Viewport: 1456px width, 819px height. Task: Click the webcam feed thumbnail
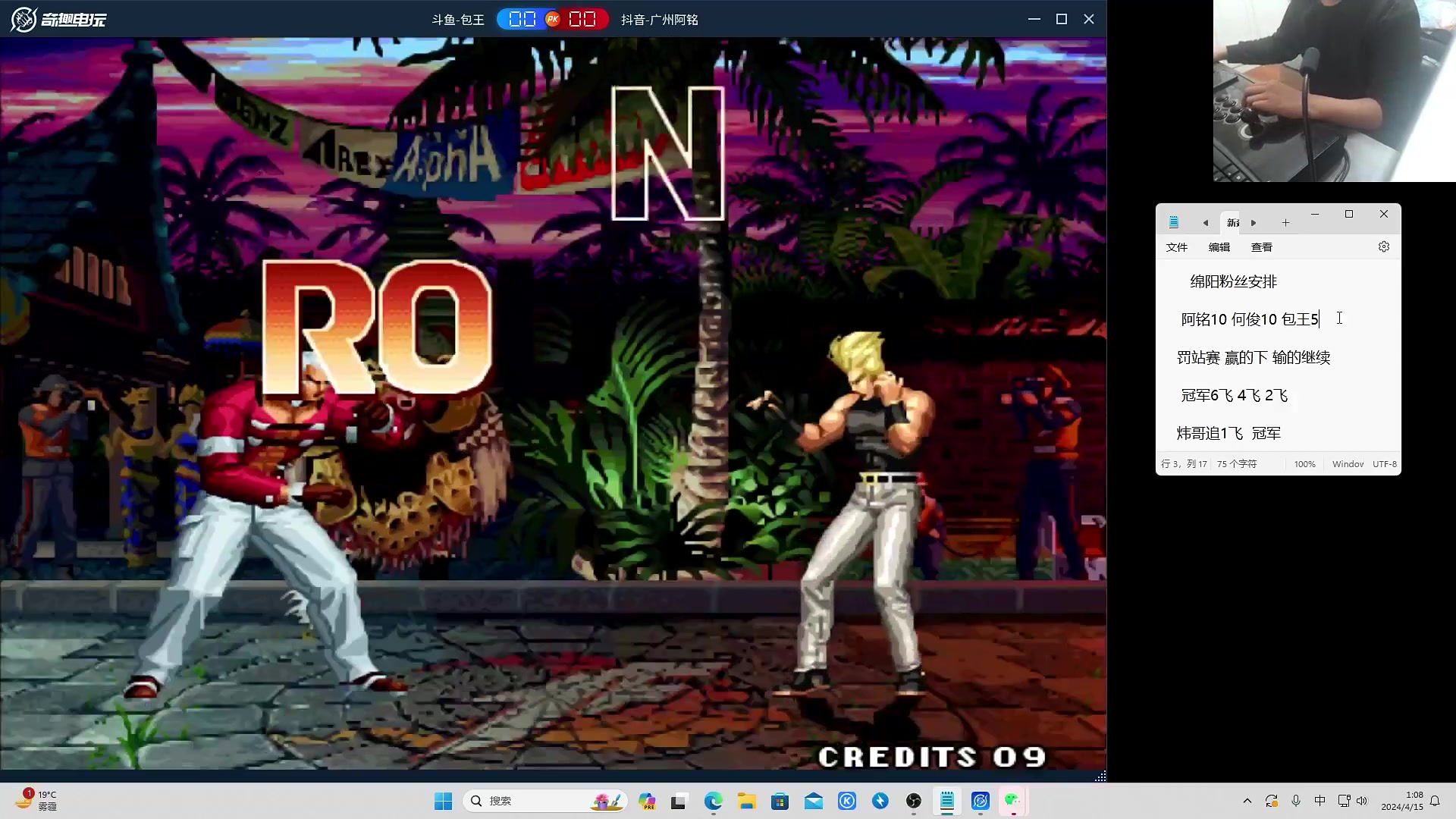[x=1335, y=91]
